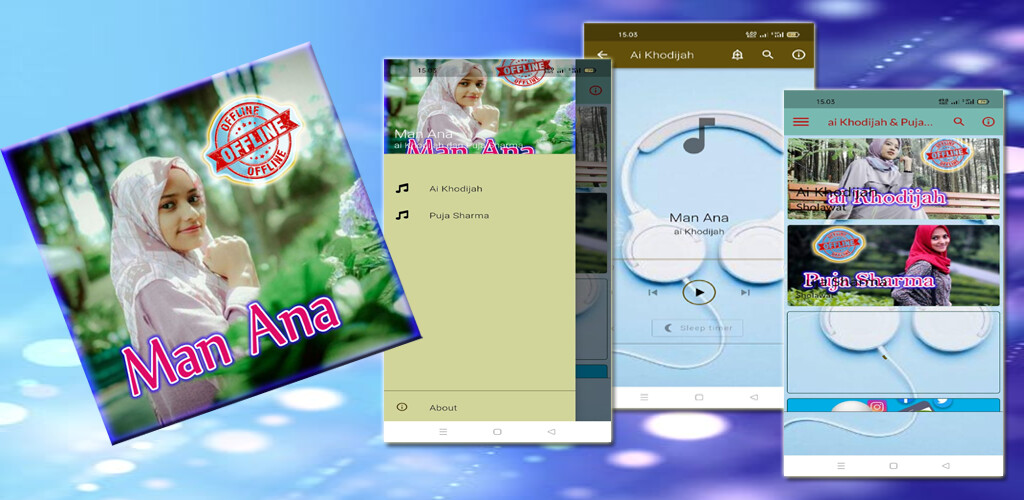
Task: Skip to next track
Action: 745,292
